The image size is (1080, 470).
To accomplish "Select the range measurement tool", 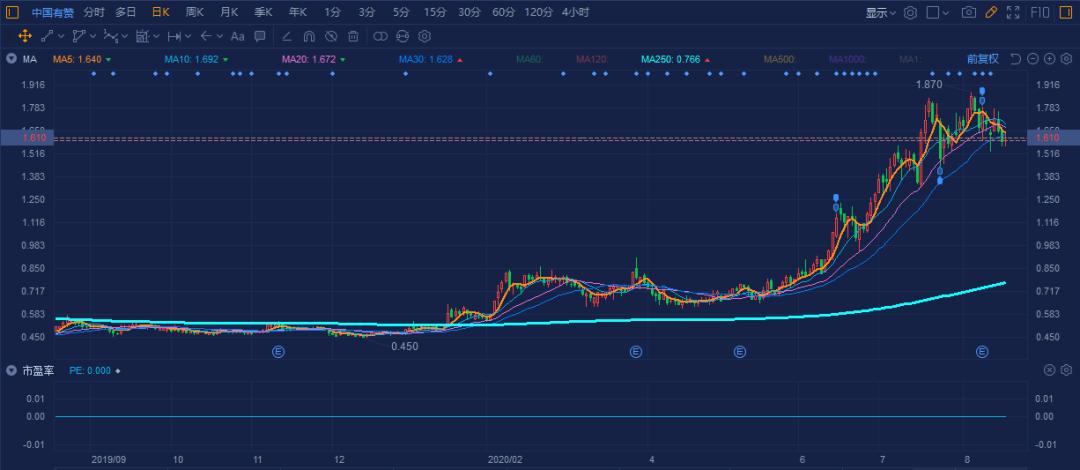I will pos(143,36).
